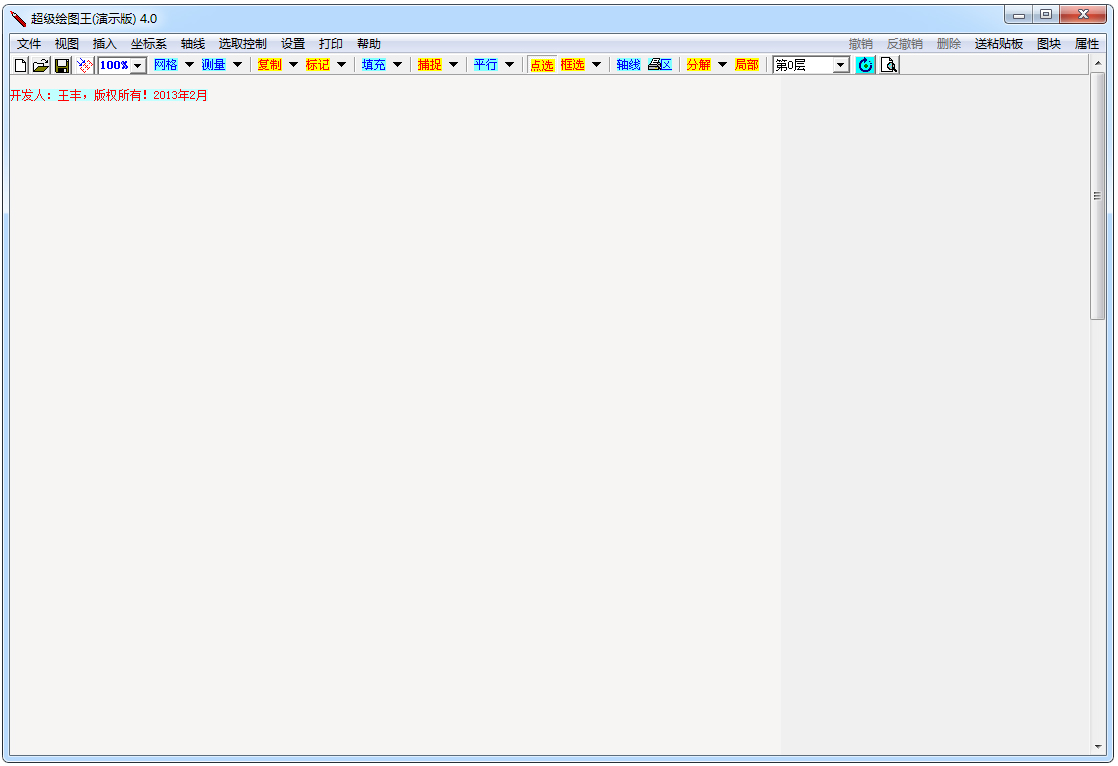Image resolution: width=1118 pixels, height=766 pixels.
Task: Toggle the 网格 grid button
Action: pos(165,65)
